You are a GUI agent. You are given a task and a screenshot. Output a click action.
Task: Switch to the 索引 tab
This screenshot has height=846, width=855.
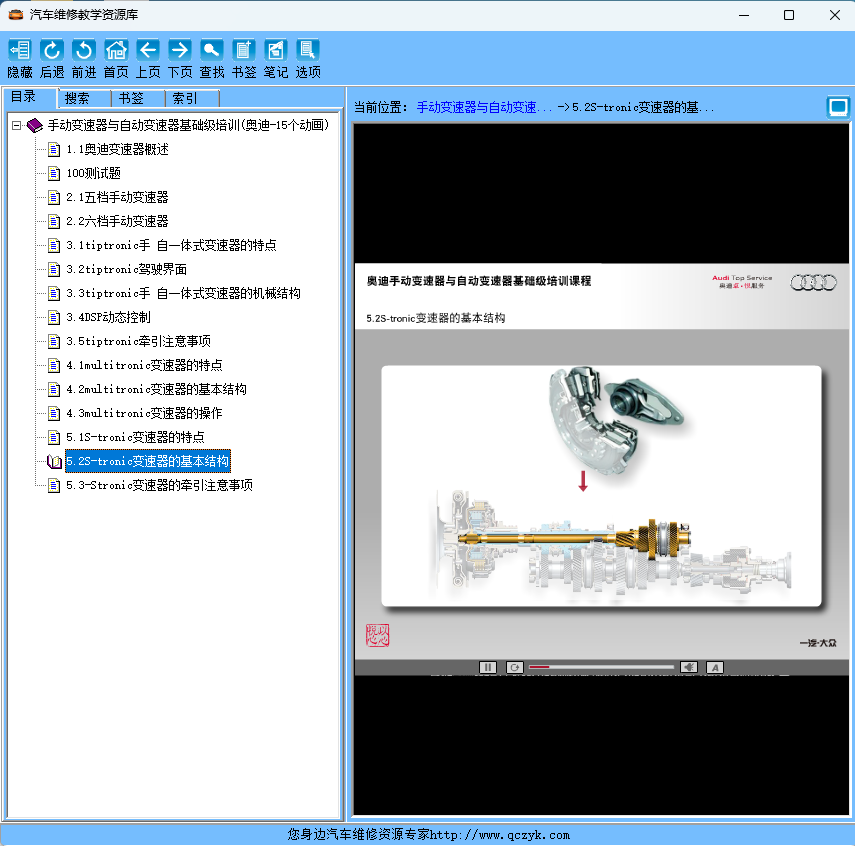(192, 98)
